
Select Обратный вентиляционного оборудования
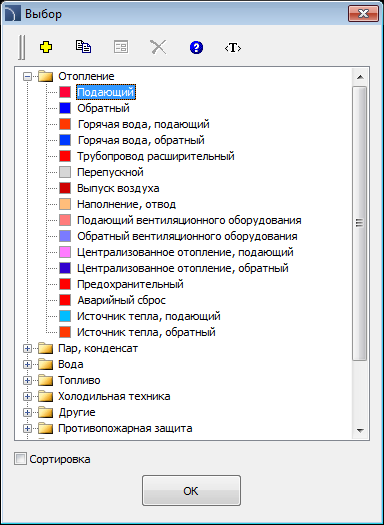coord(187,236)
